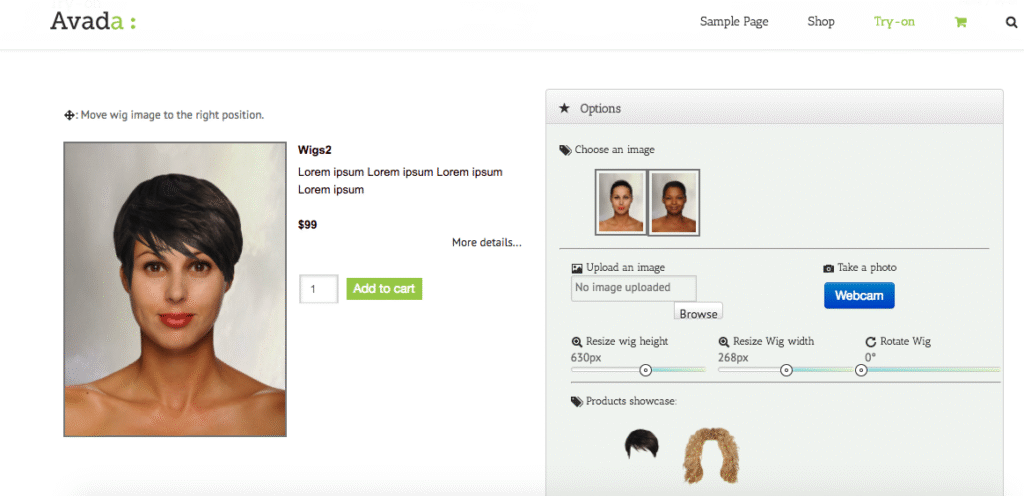The width and height of the screenshot is (1024, 496).
Task: Click the camera icon beside Take a photo
Action: coord(828,268)
